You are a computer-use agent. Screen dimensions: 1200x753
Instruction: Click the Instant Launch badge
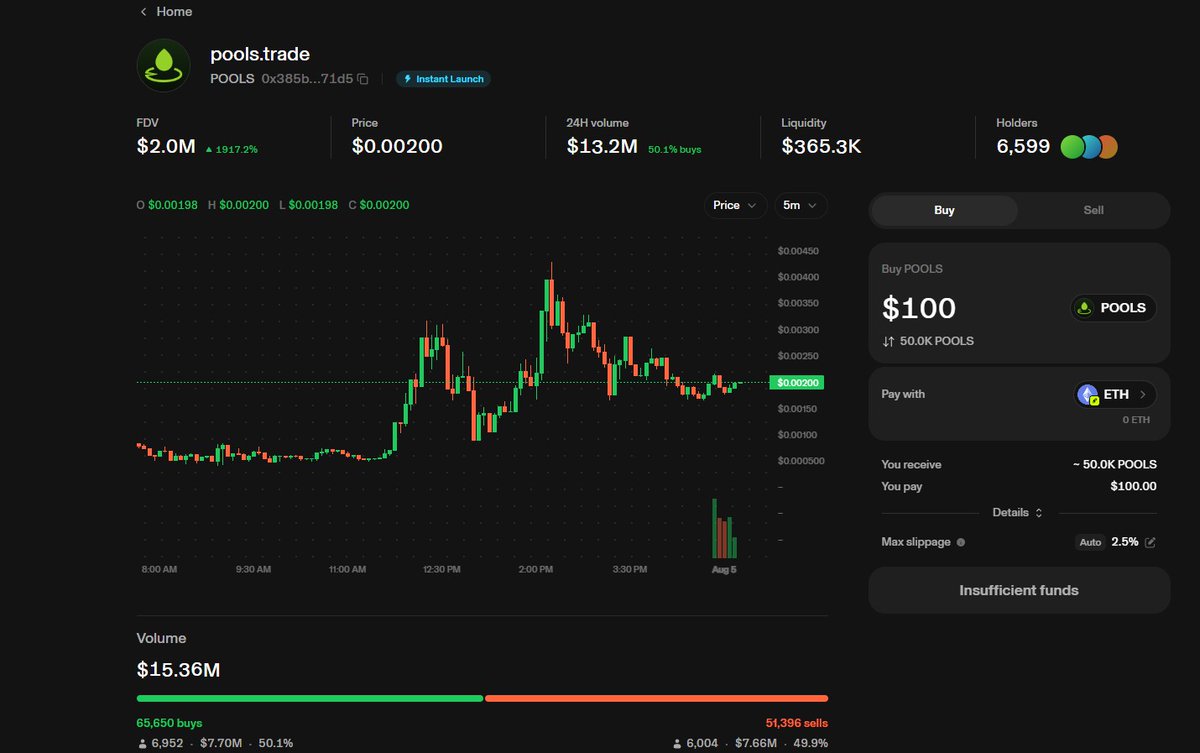[443, 79]
